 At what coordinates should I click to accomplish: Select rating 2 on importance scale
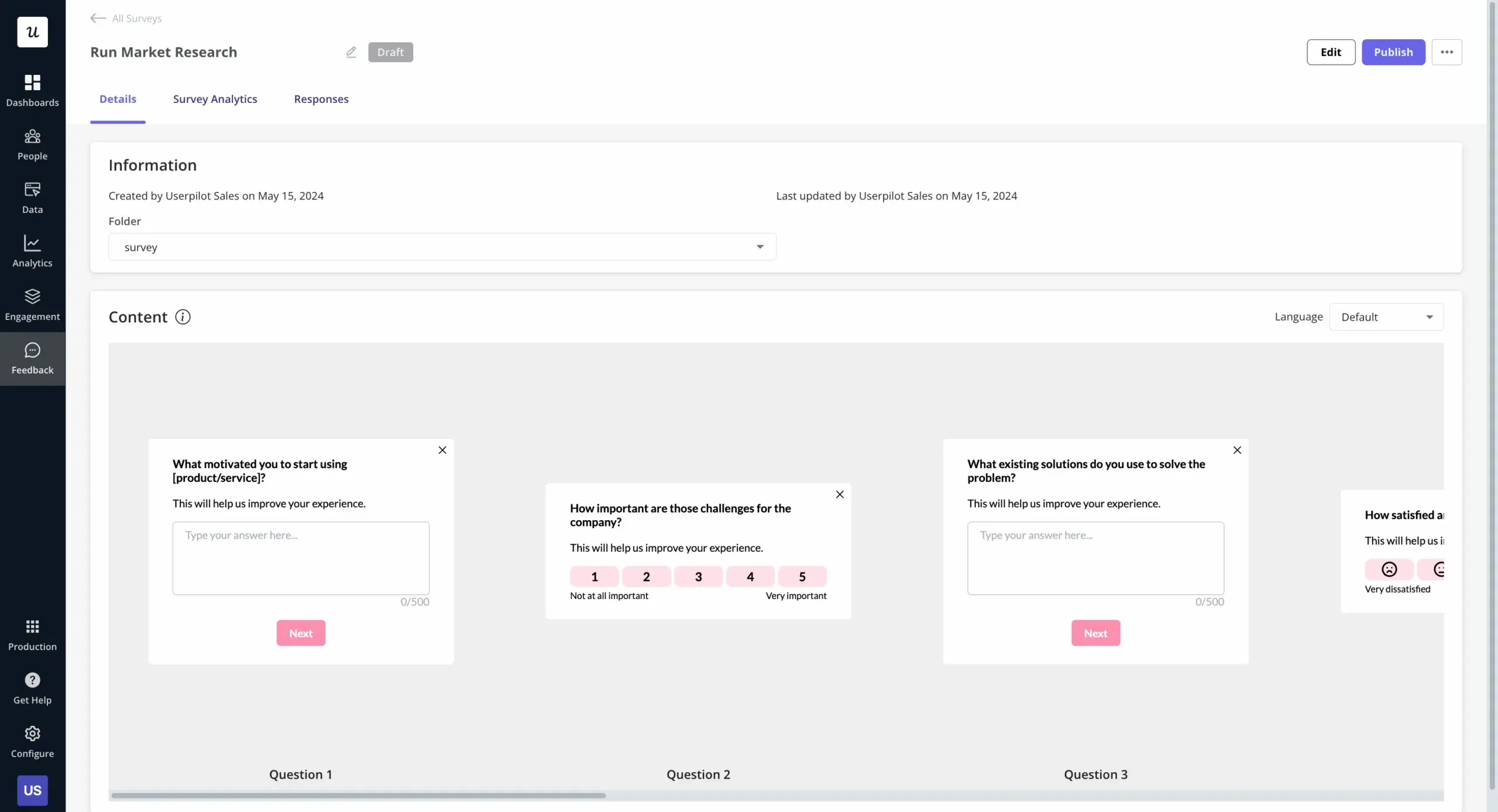point(646,576)
